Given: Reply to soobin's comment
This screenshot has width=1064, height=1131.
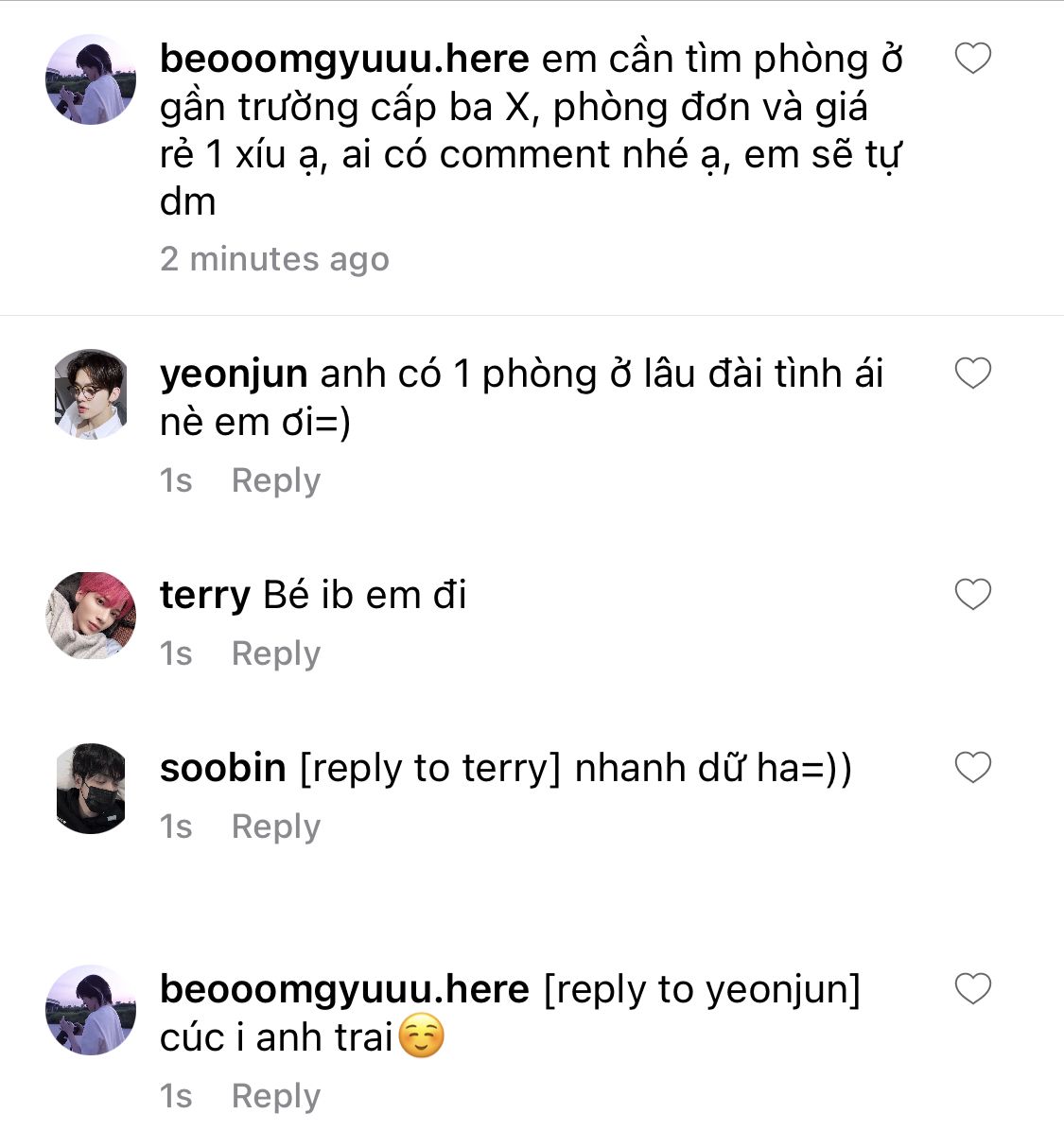Looking at the screenshot, I should pyautogui.click(x=275, y=826).
